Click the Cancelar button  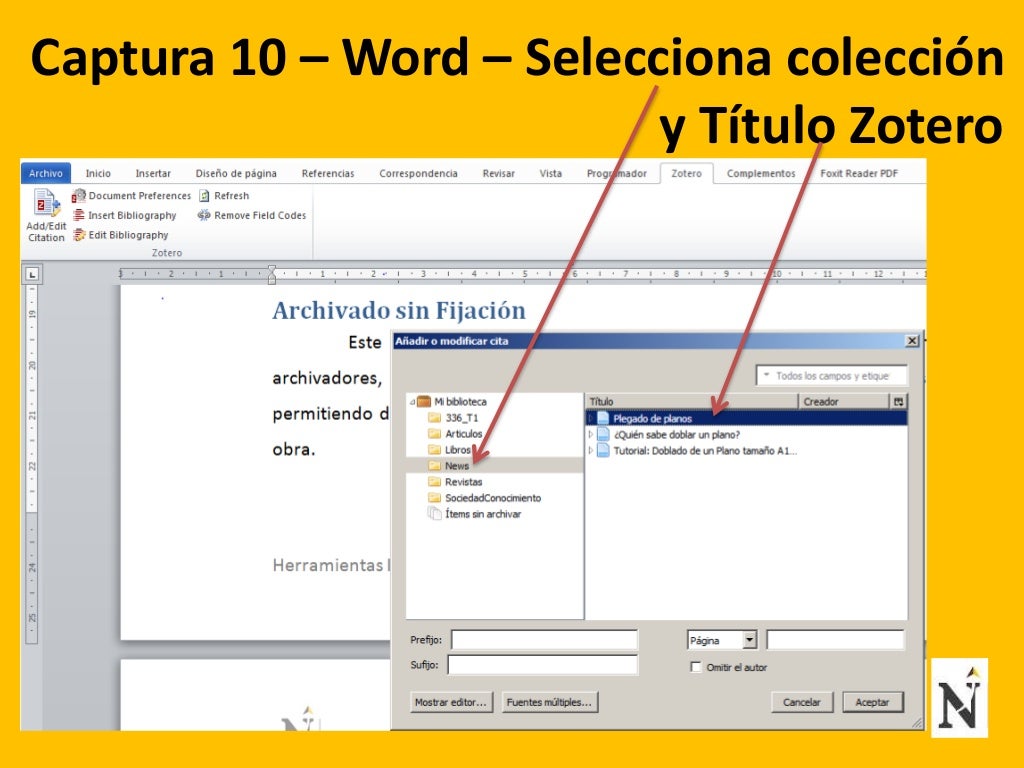[801, 702]
